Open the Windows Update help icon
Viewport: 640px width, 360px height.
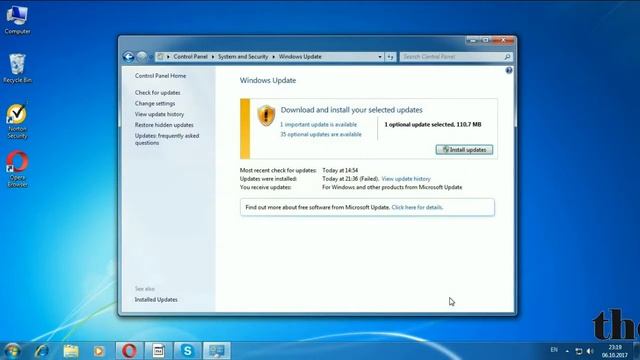pyautogui.click(x=509, y=71)
